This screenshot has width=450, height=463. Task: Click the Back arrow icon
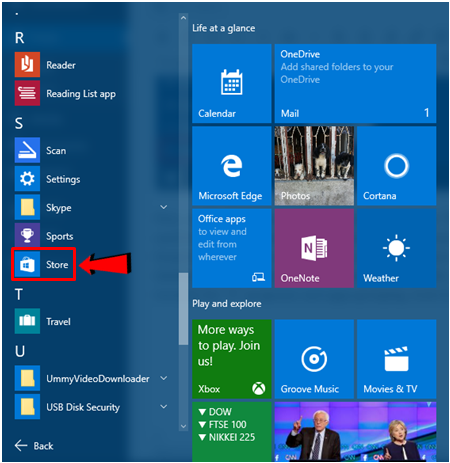[21, 445]
